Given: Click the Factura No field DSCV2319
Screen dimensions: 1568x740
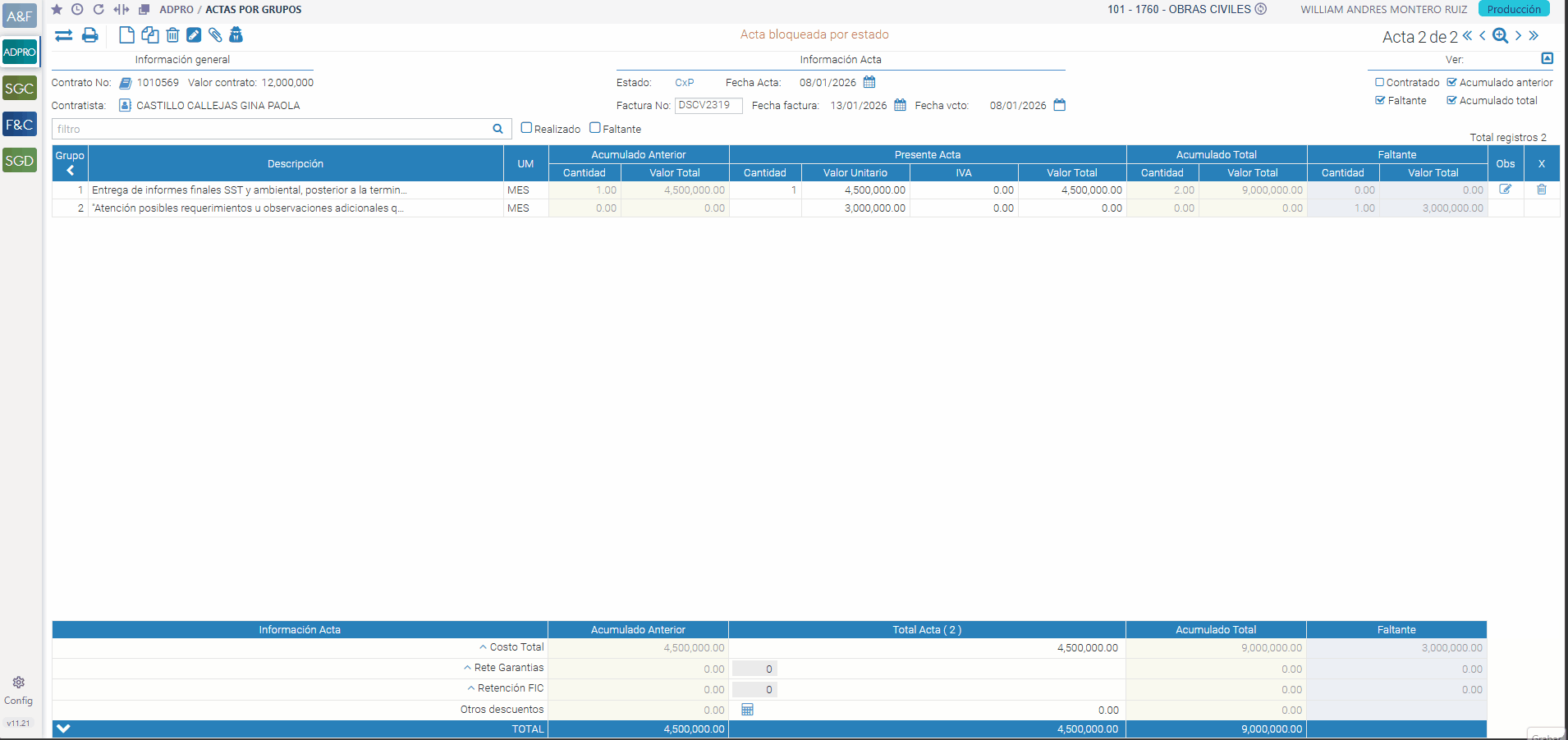Looking at the screenshot, I should (x=708, y=105).
